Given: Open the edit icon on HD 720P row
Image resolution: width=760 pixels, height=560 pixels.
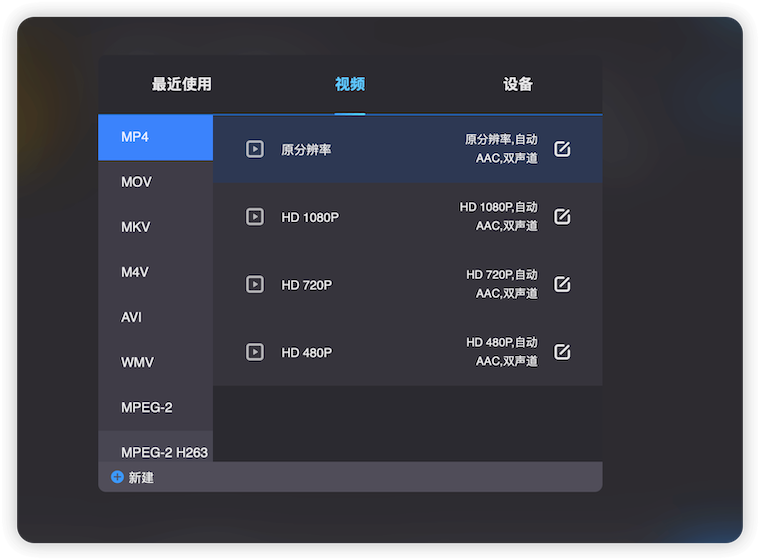Looking at the screenshot, I should [x=562, y=284].
